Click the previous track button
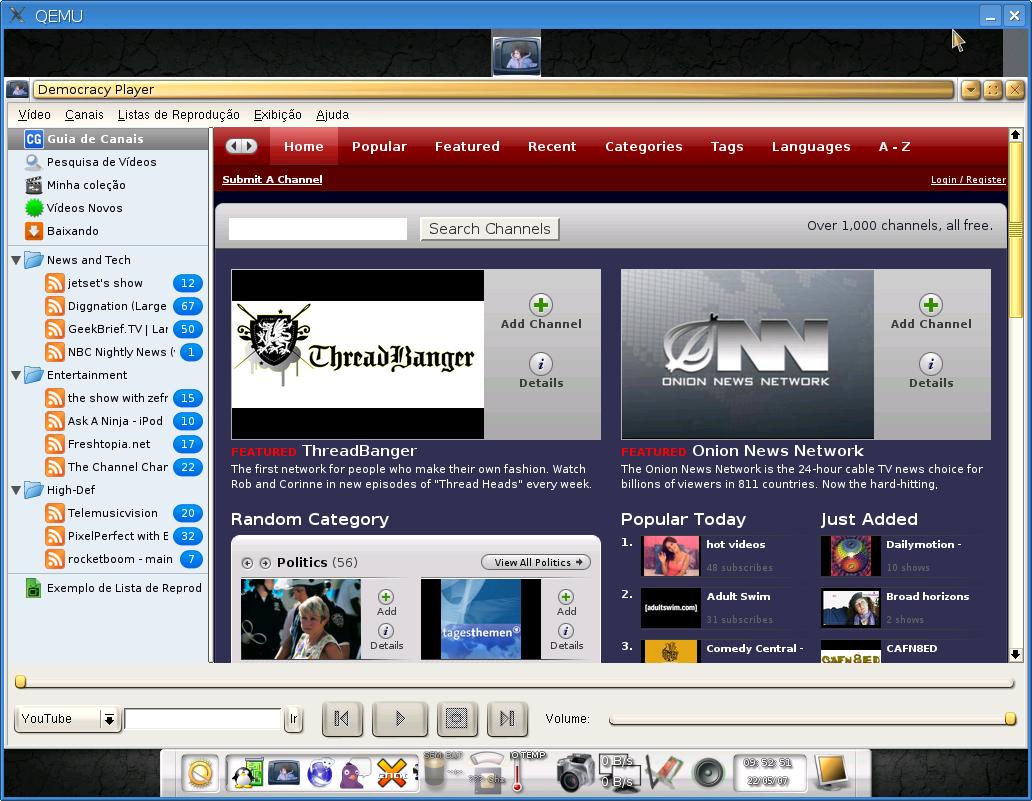 click(x=342, y=718)
